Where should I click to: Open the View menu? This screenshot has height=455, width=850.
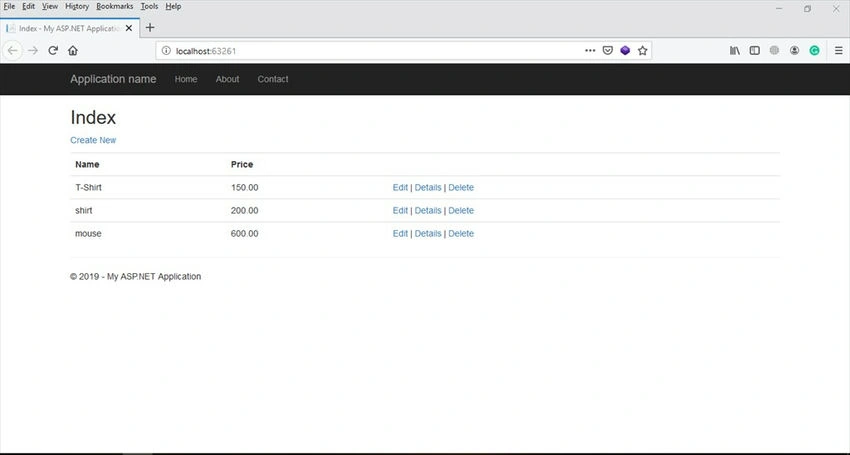(x=50, y=7)
